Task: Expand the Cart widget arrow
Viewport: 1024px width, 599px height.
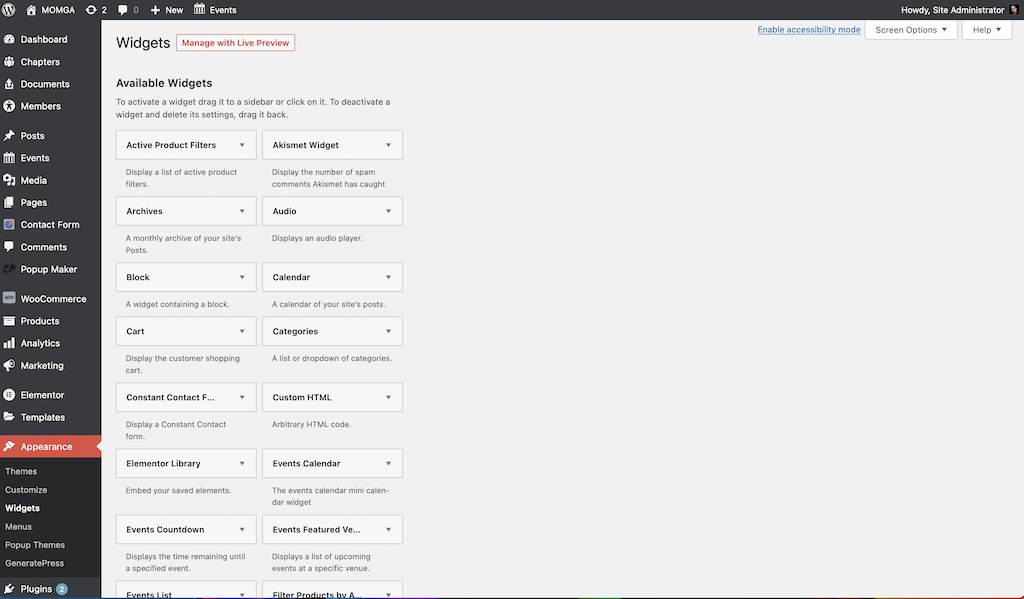Action: pyautogui.click(x=242, y=331)
